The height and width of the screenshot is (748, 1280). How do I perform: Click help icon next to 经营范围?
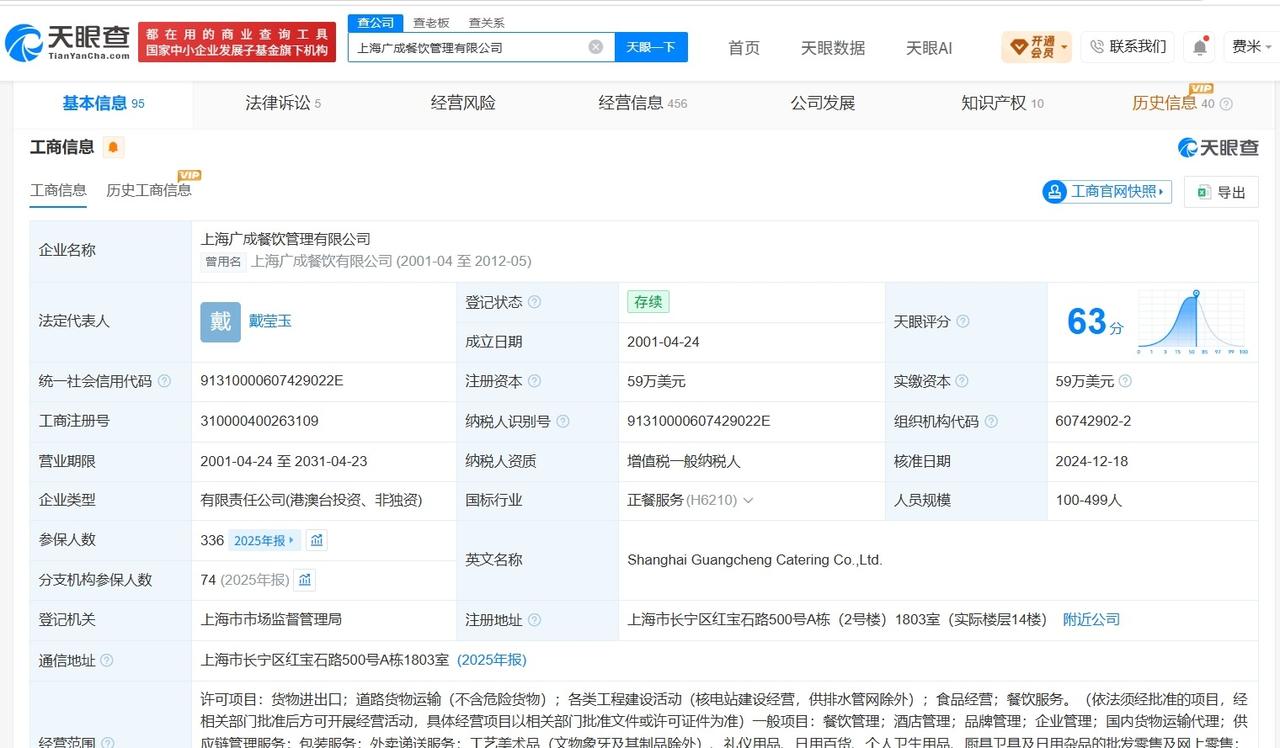pyautogui.click(x=107, y=742)
